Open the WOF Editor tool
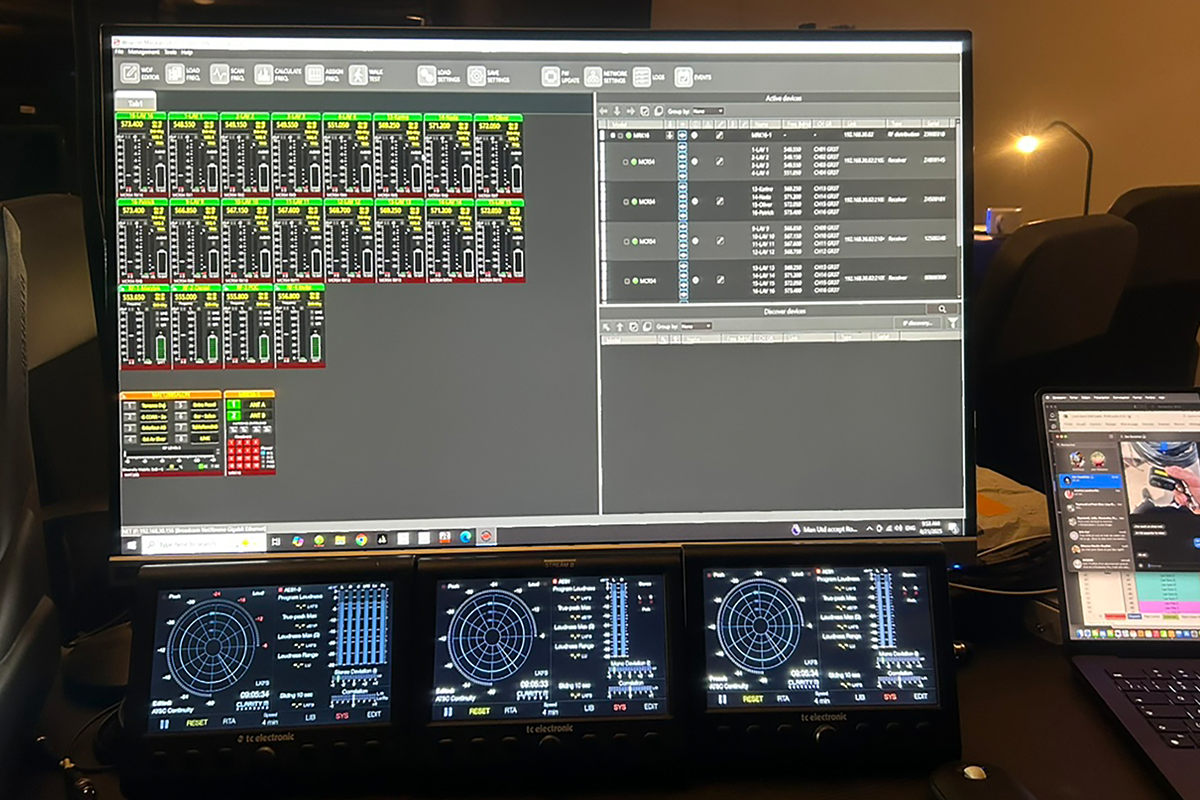 click(x=130, y=74)
